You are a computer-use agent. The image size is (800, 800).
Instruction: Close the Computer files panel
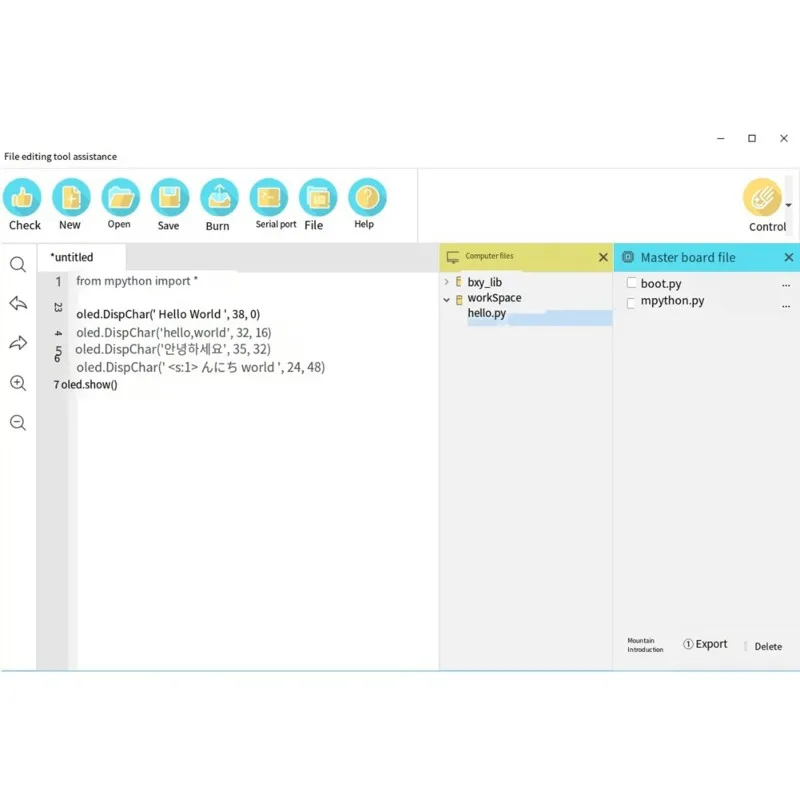603,257
